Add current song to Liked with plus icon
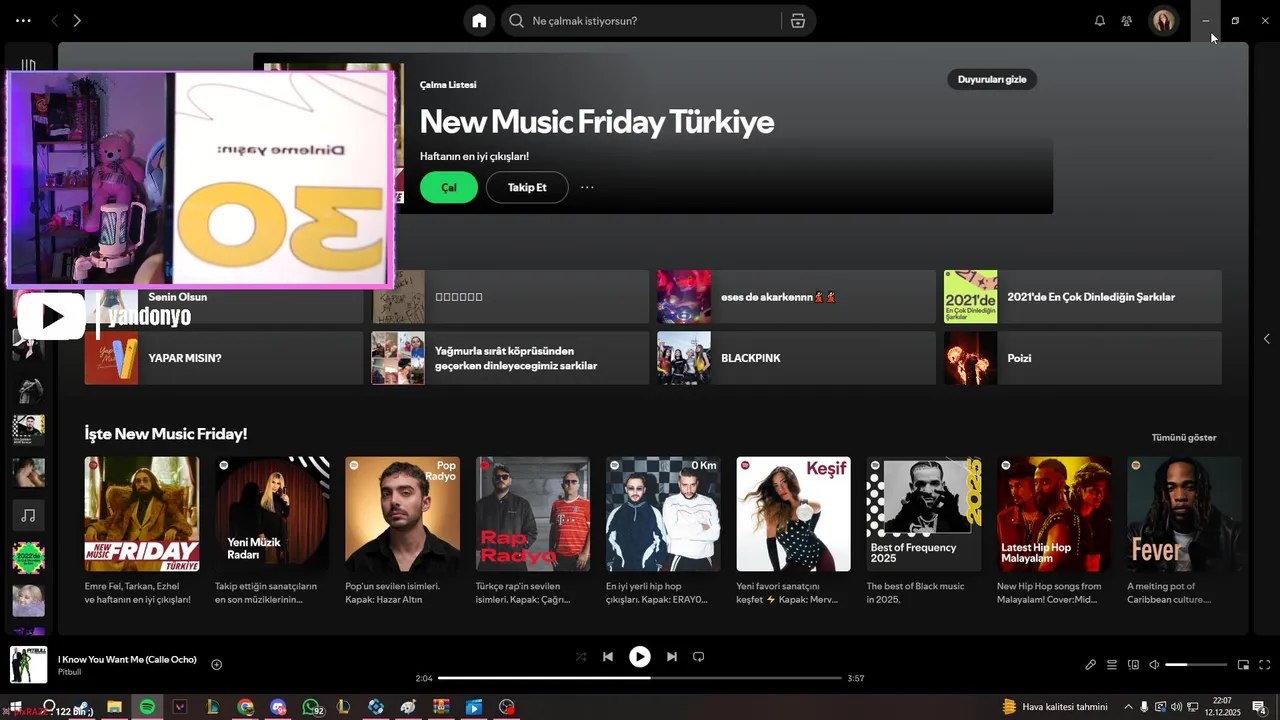1280x720 pixels. point(216,665)
